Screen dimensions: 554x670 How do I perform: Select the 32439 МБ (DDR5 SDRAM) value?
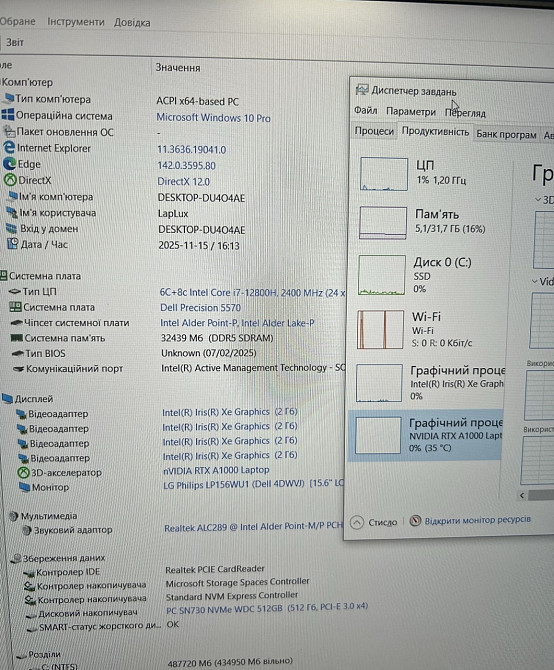(217, 338)
